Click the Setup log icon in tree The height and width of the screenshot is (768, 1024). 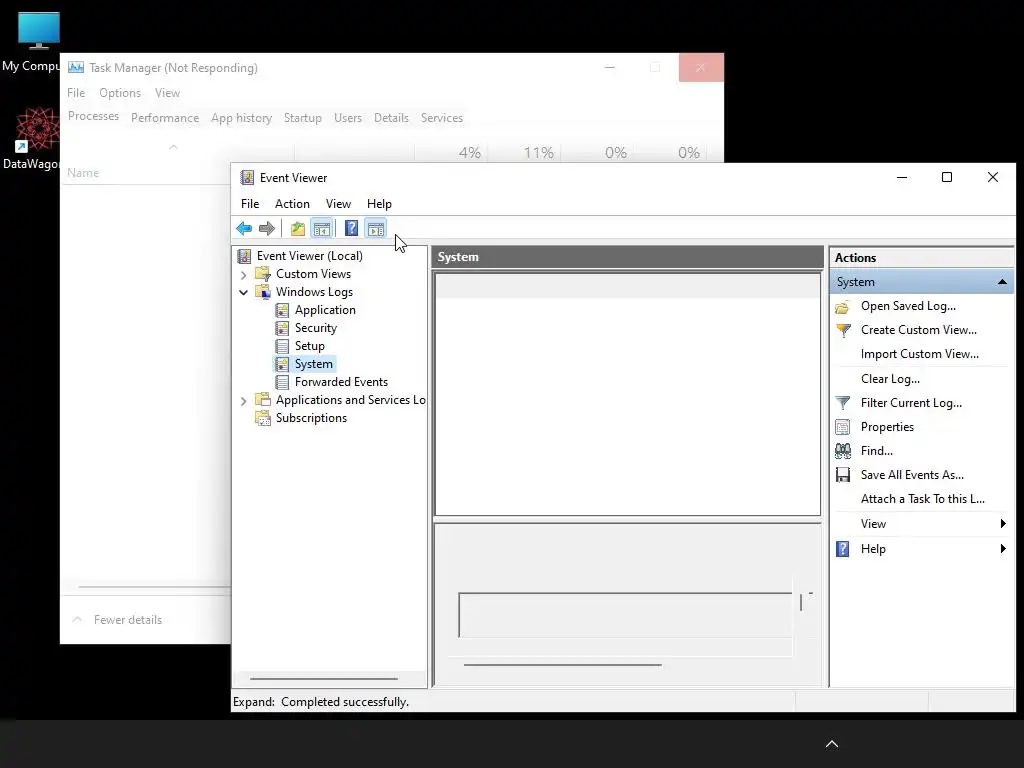pos(282,346)
